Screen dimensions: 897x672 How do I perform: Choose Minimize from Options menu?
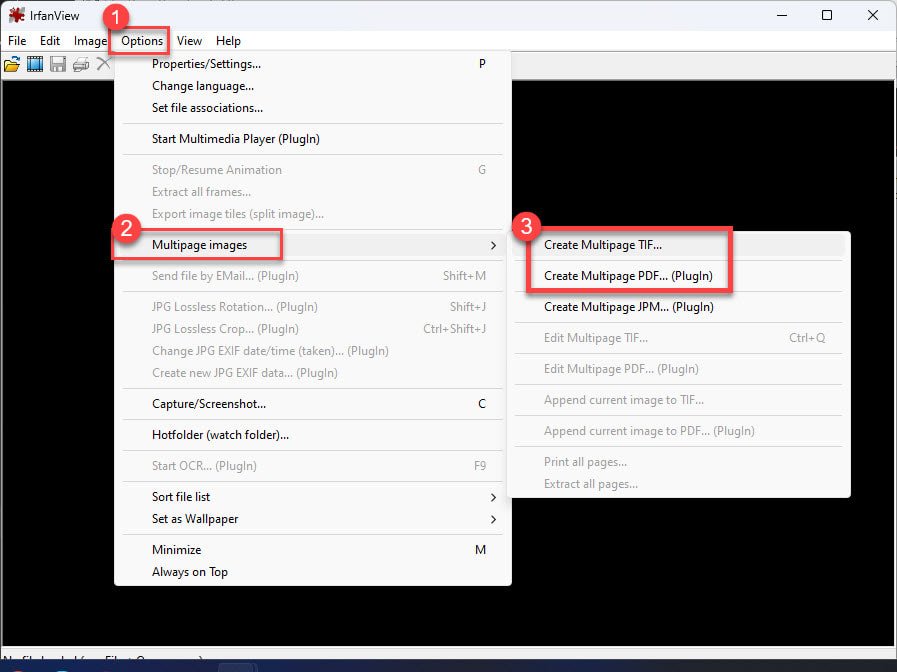click(x=313, y=550)
